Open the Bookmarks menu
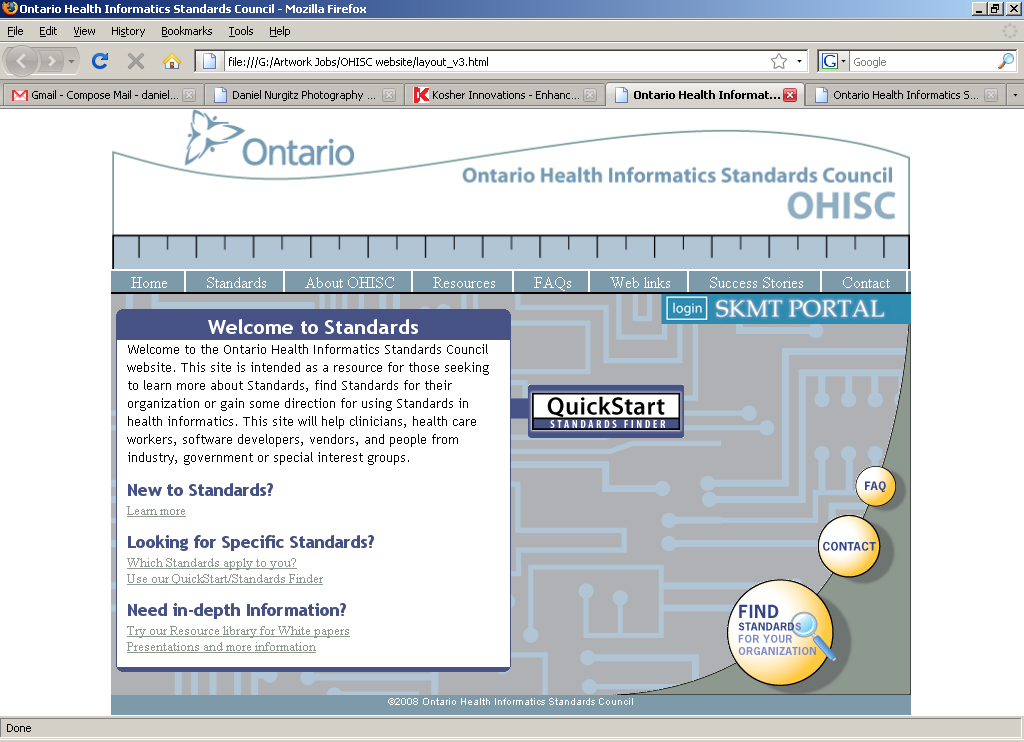The image size is (1024, 742). 187,31
